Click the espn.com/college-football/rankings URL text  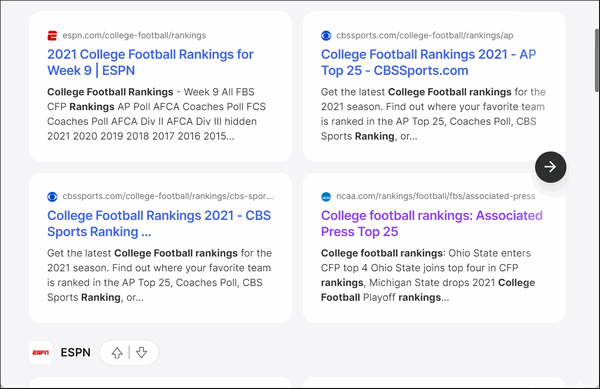pos(134,36)
